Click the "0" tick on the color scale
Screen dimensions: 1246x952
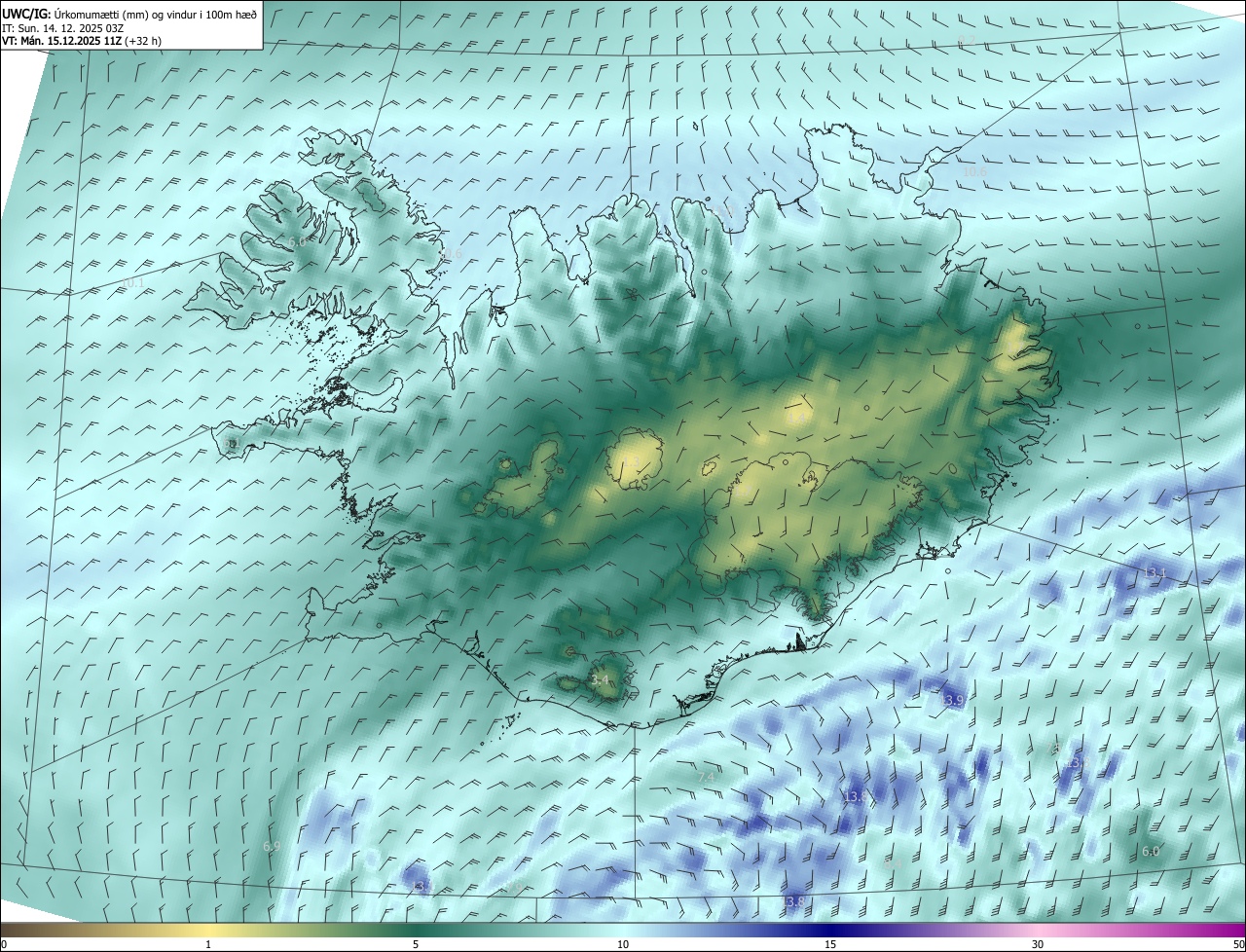pyautogui.click(x=4, y=944)
